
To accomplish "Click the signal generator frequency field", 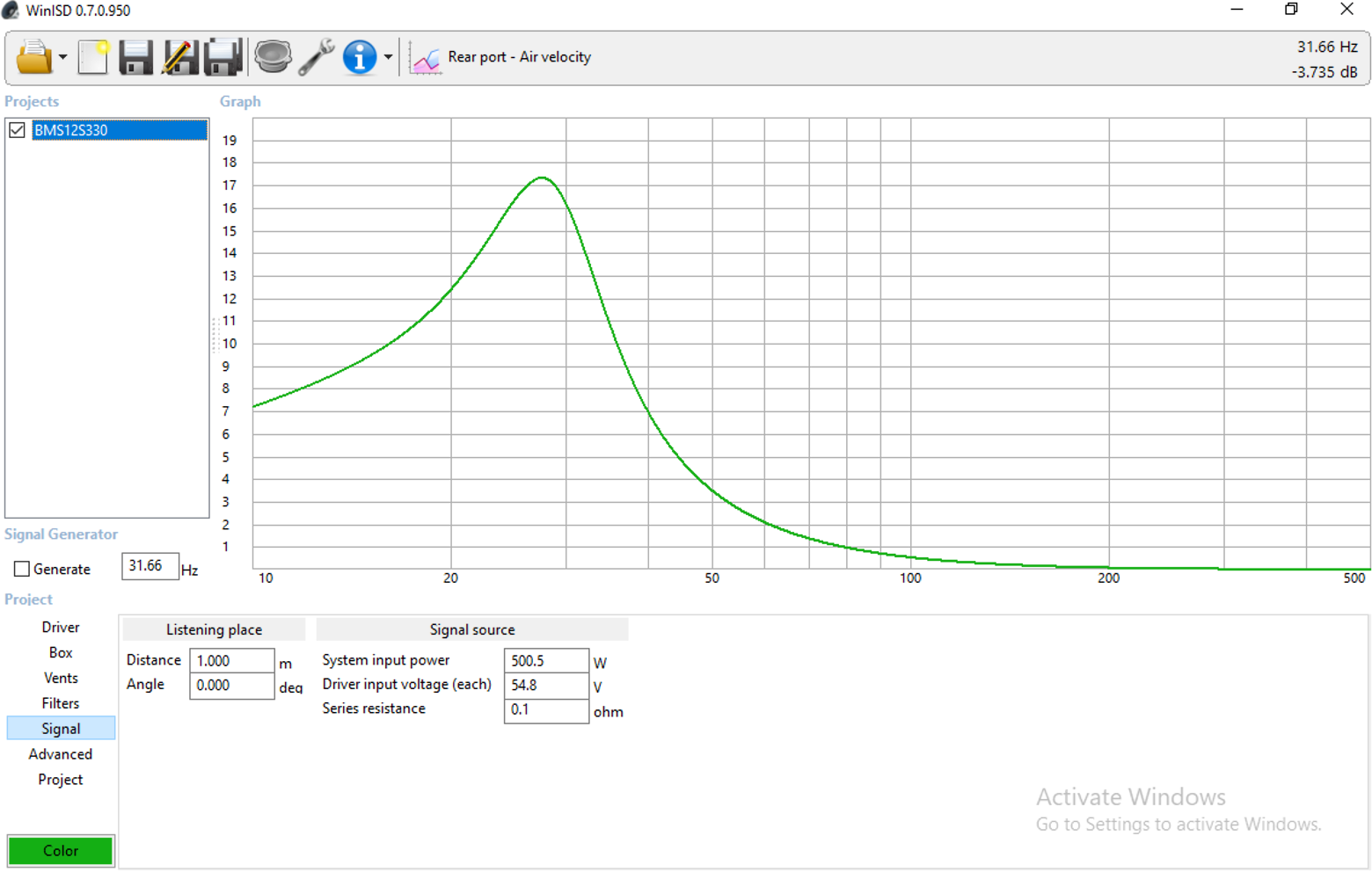I will 150,566.
